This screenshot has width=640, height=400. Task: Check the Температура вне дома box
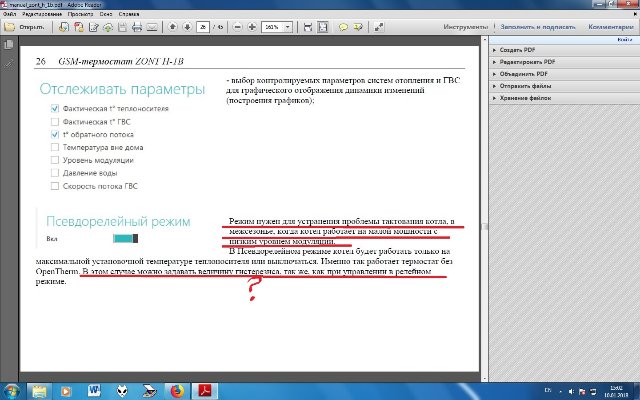pos(55,146)
